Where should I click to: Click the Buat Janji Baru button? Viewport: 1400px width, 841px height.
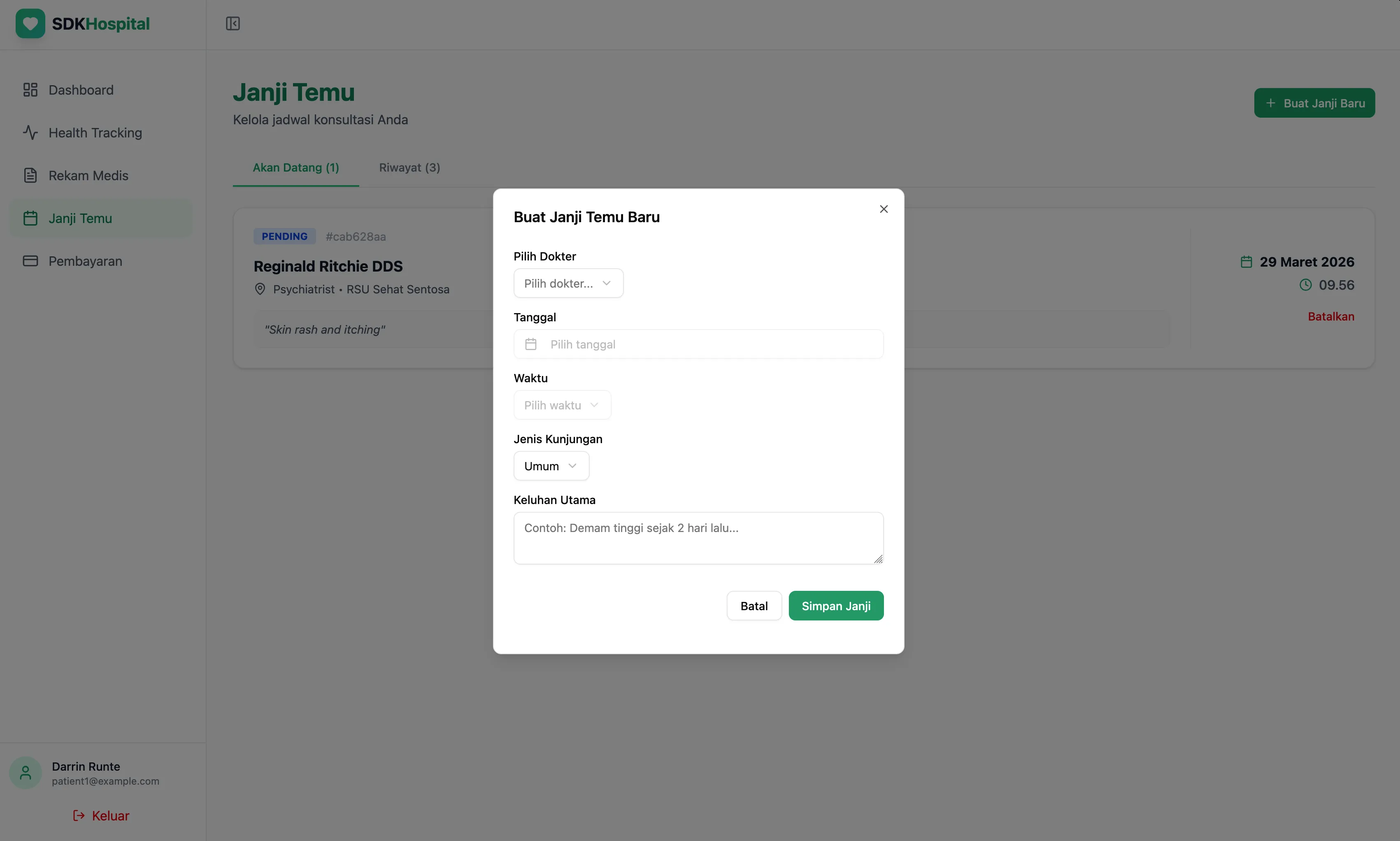pyautogui.click(x=1314, y=102)
